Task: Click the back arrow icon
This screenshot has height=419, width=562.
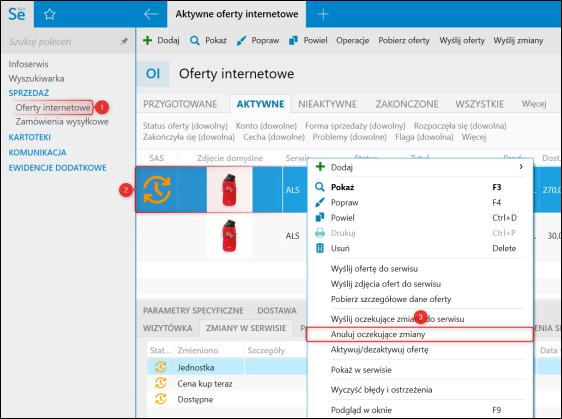Action: 151,14
